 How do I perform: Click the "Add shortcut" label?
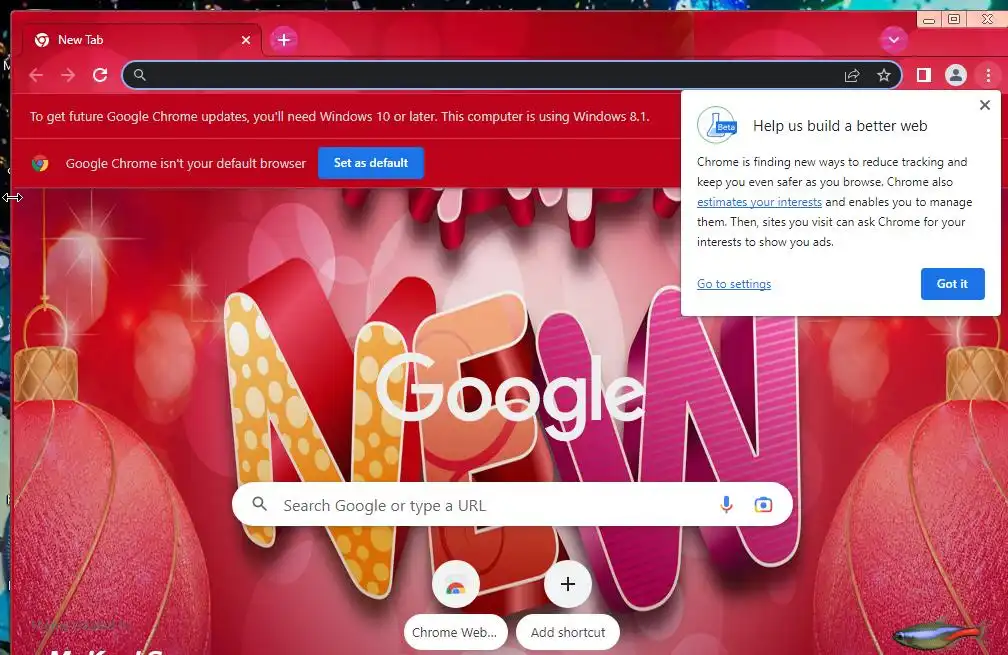point(568,633)
